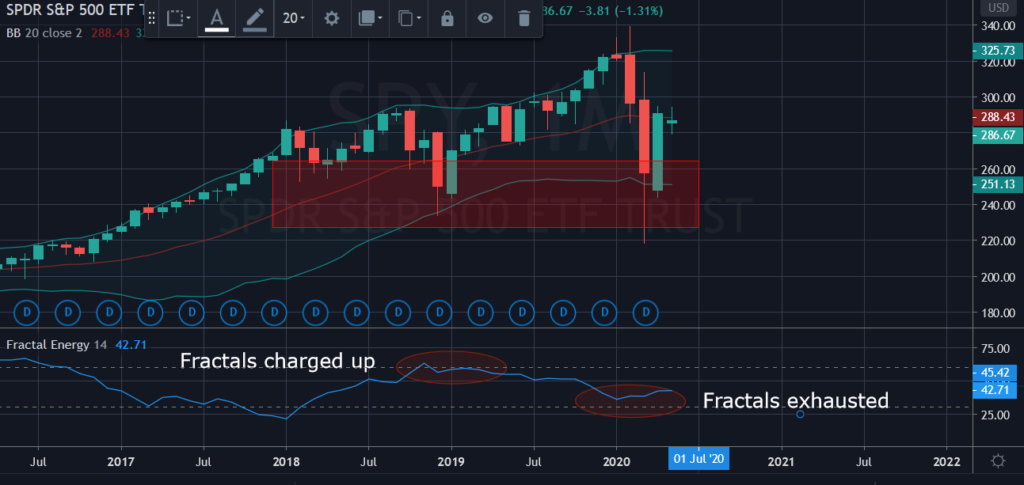Image resolution: width=1024 pixels, height=485 pixels.
Task: Click the 325.73 upper band price label
Action: (x=997, y=51)
